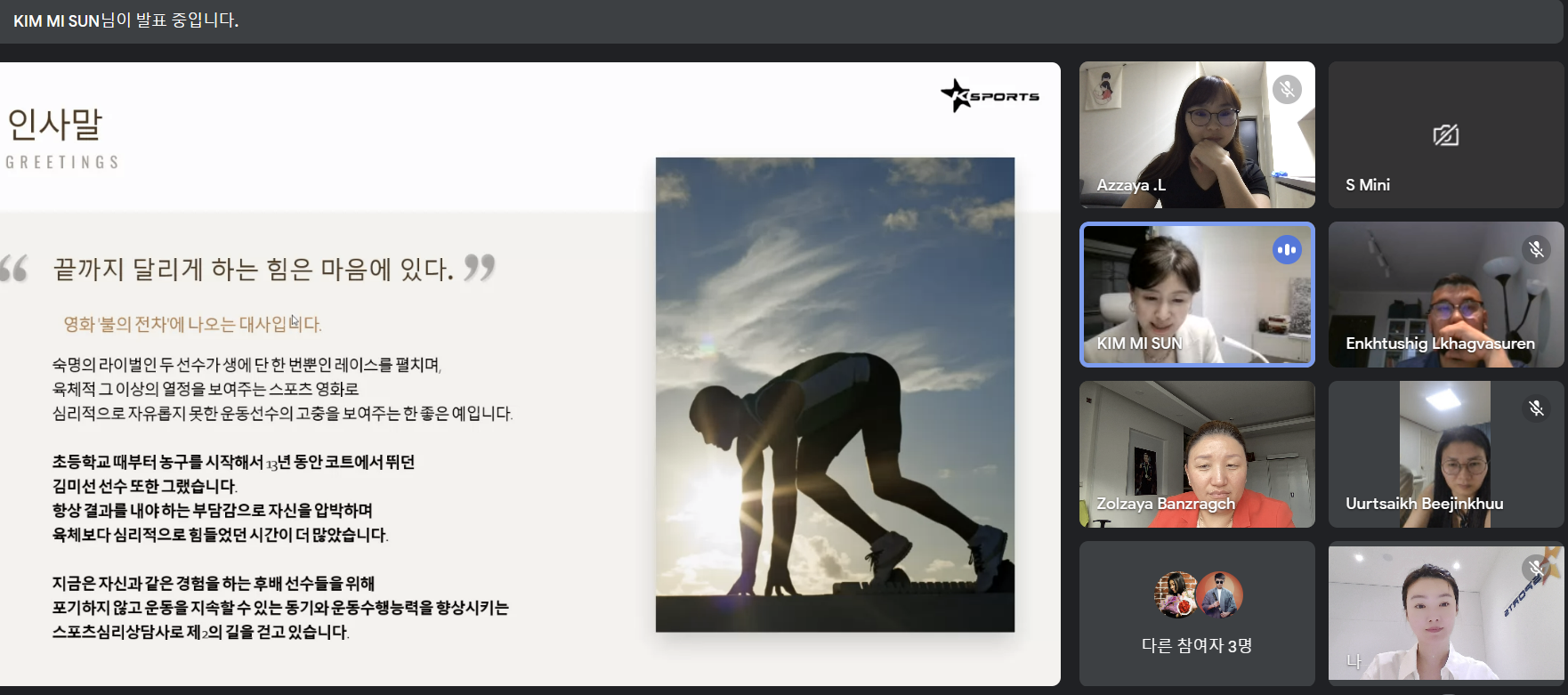Select Enkhtushig Lkhagvasuren video tile
The height and width of the screenshot is (695, 1568).
pos(1446,295)
